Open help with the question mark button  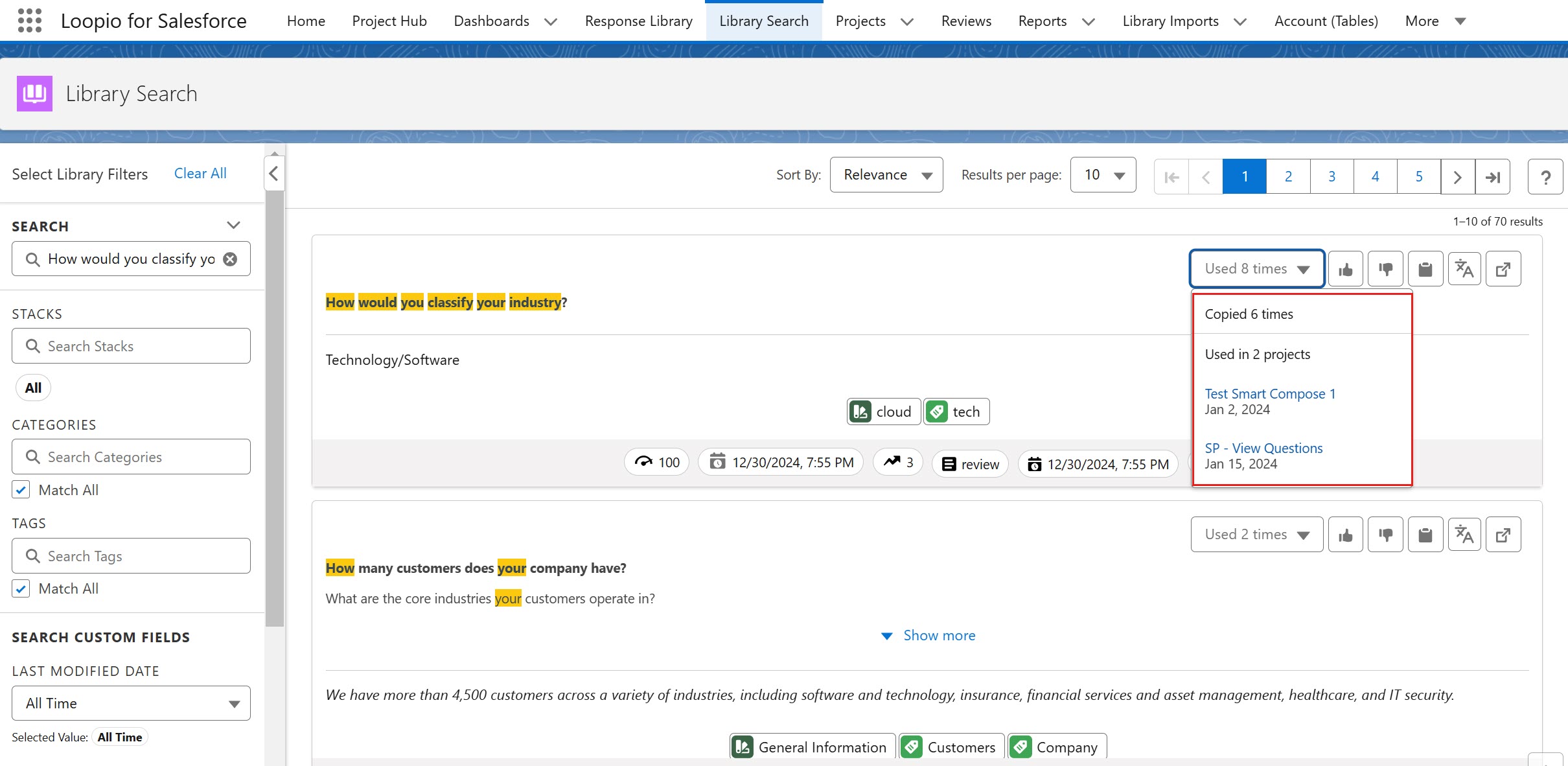click(x=1545, y=176)
